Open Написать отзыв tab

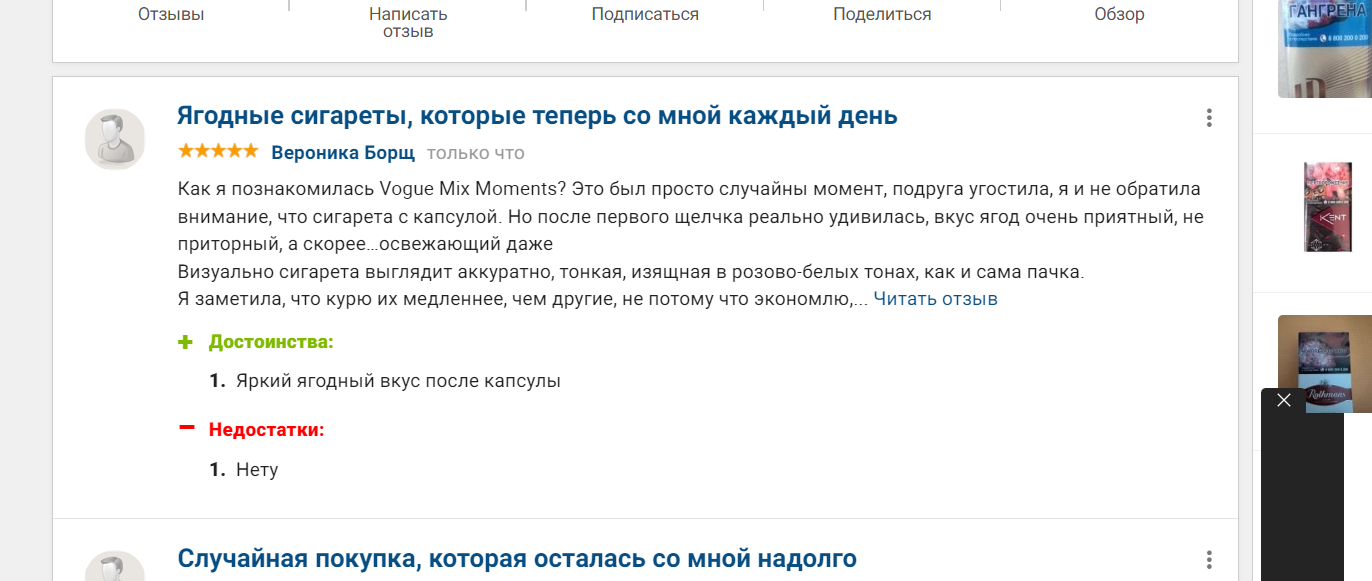[408, 22]
